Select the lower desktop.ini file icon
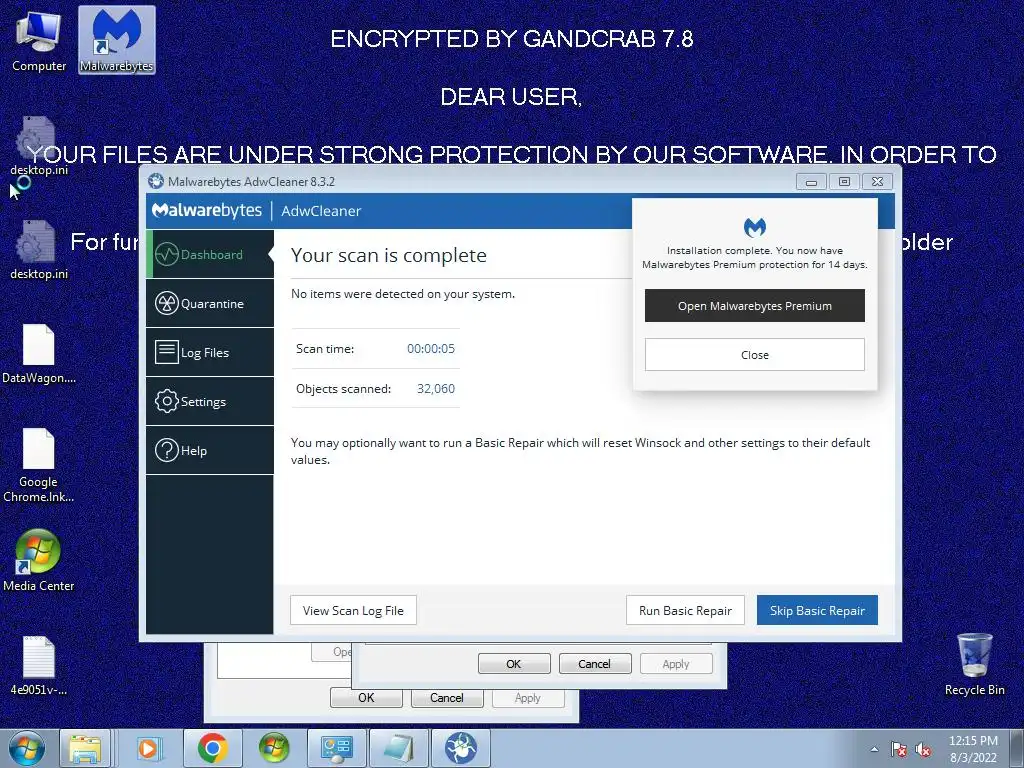This screenshot has height=768, width=1024. pyautogui.click(x=39, y=250)
